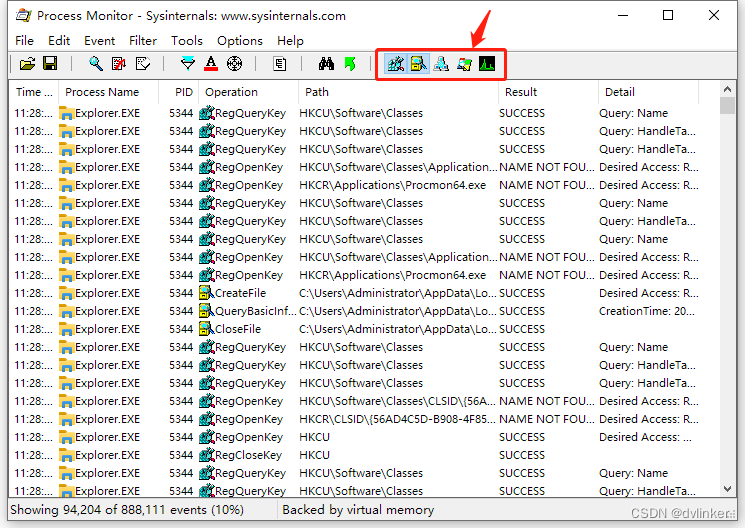Maximize the Process Monitor window

point(668,15)
